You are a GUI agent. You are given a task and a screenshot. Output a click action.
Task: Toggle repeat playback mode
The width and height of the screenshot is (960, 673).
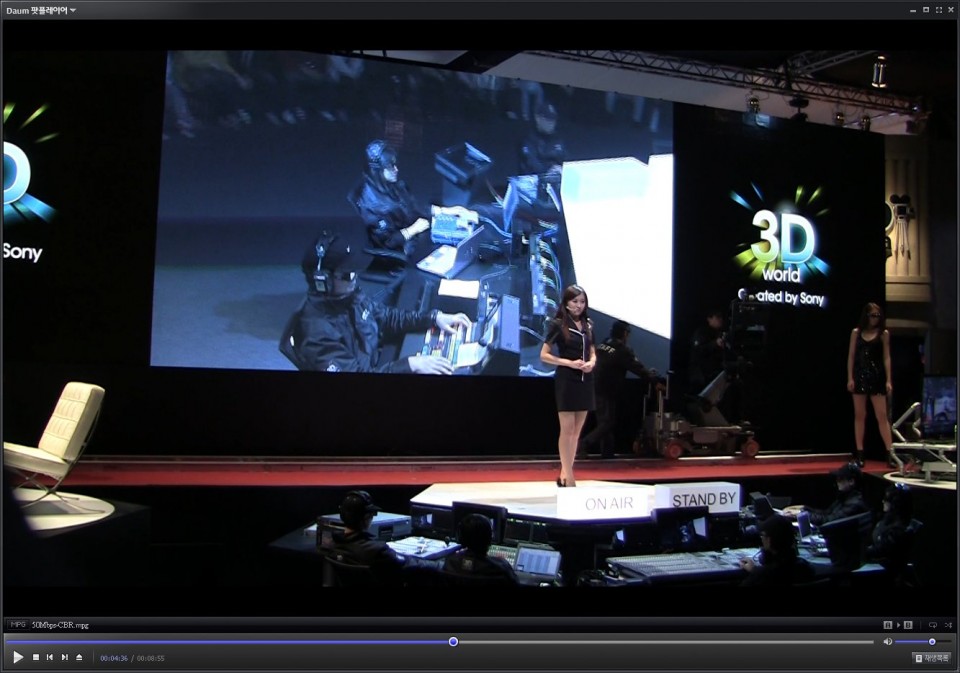click(x=932, y=625)
